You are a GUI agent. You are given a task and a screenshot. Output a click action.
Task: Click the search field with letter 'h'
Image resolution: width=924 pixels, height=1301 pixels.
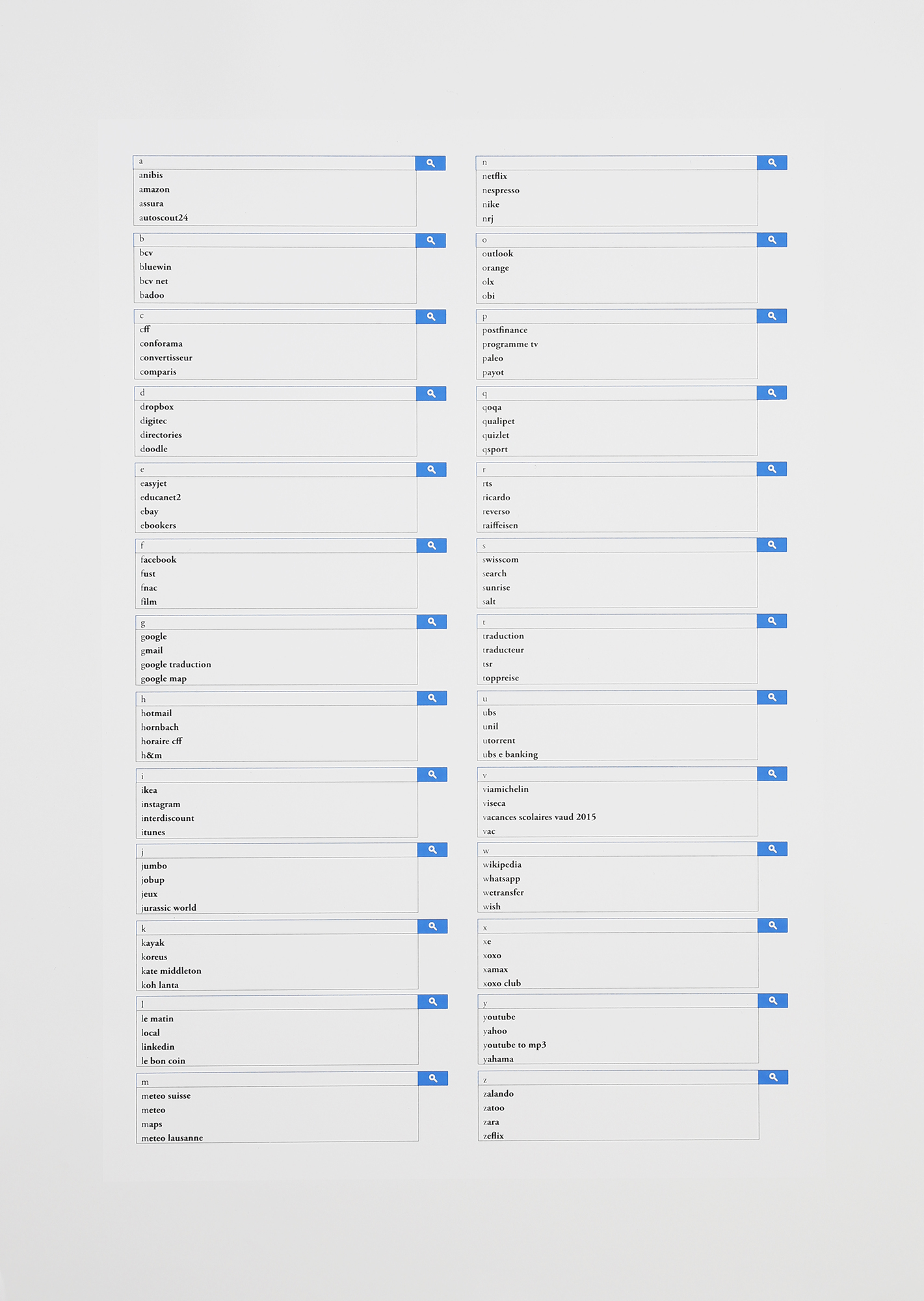(276, 699)
